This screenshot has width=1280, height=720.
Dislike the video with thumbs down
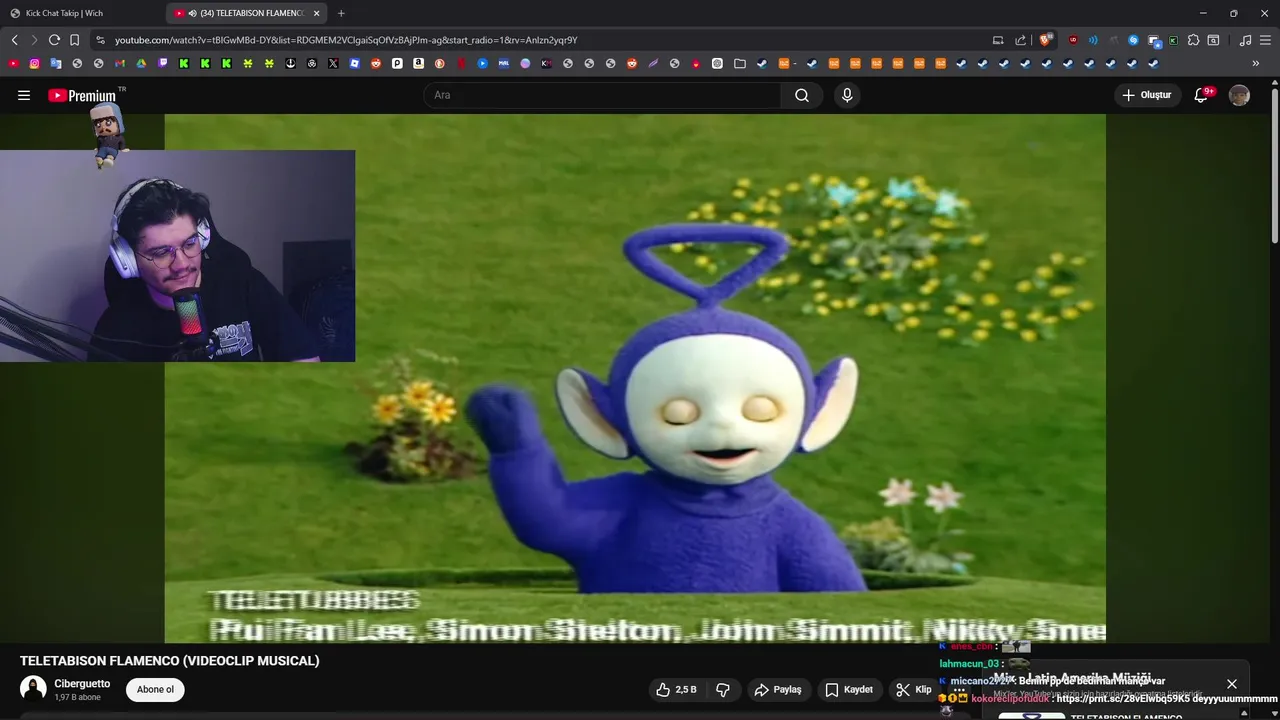[x=723, y=689]
